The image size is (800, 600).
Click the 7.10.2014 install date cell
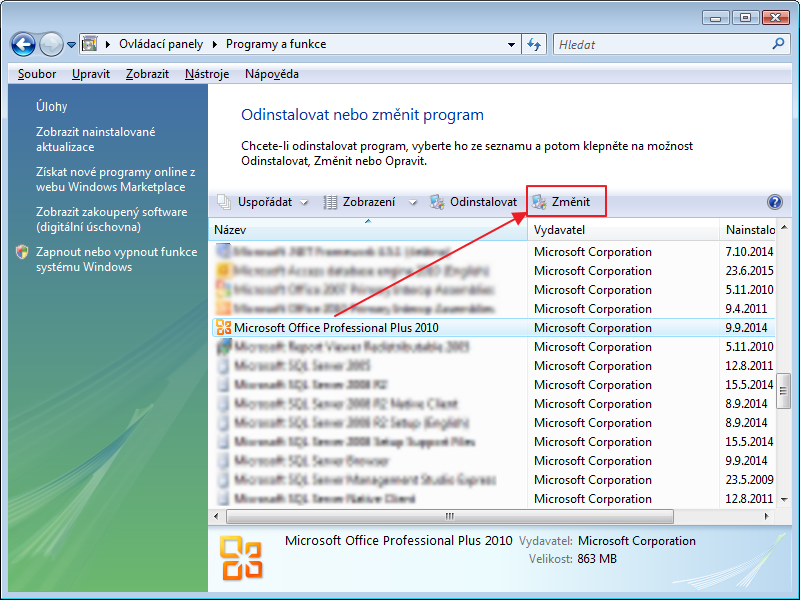click(x=749, y=252)
